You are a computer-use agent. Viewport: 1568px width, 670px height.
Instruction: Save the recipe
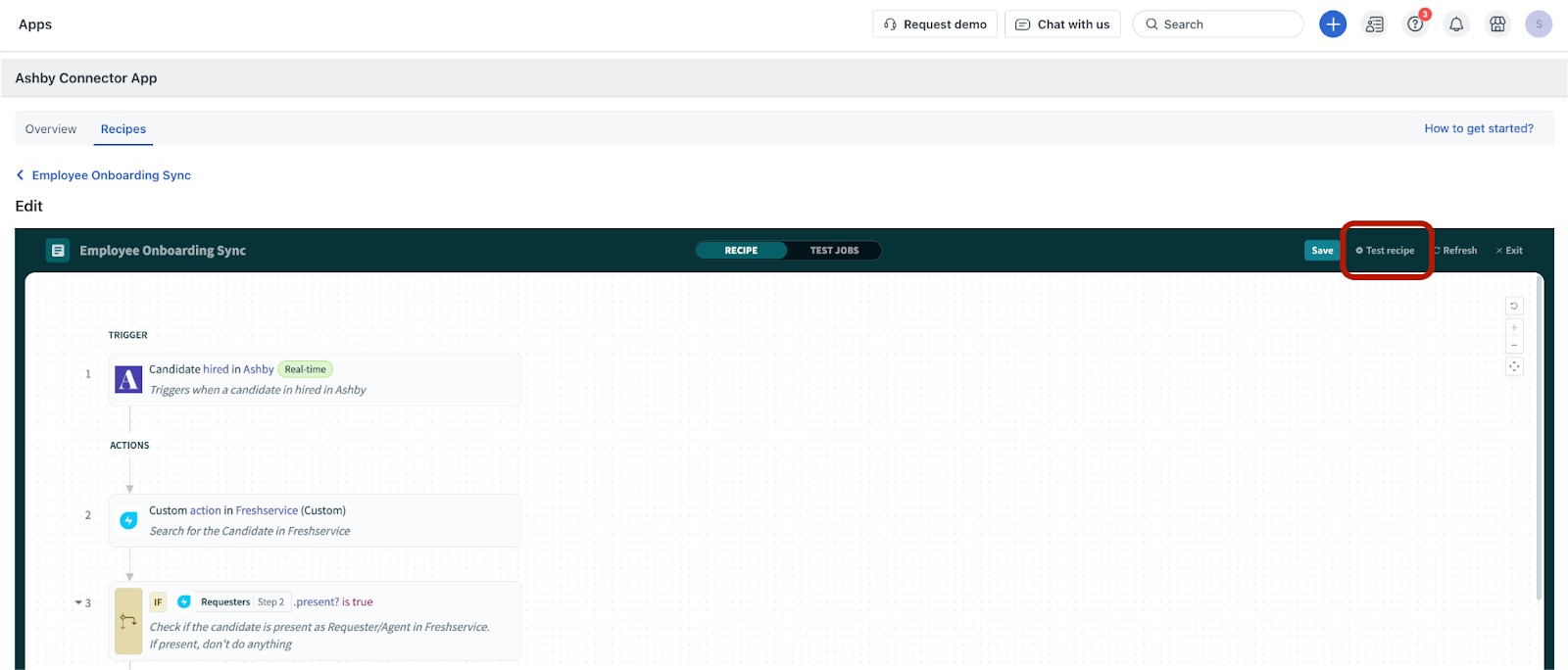click(1322, 251)
